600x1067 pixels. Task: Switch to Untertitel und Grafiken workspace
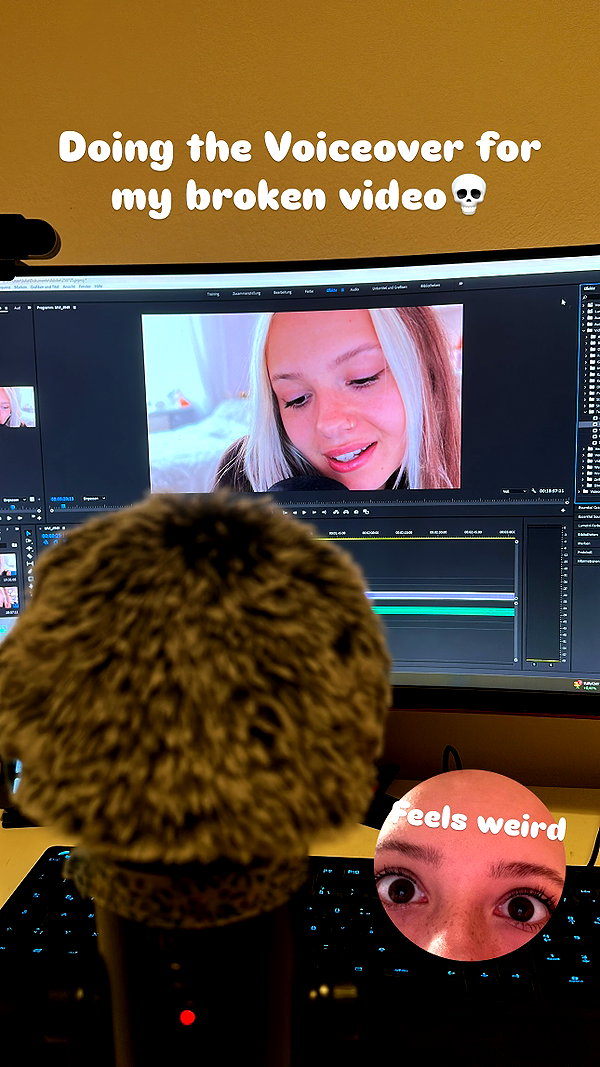(x=389, y=288)
